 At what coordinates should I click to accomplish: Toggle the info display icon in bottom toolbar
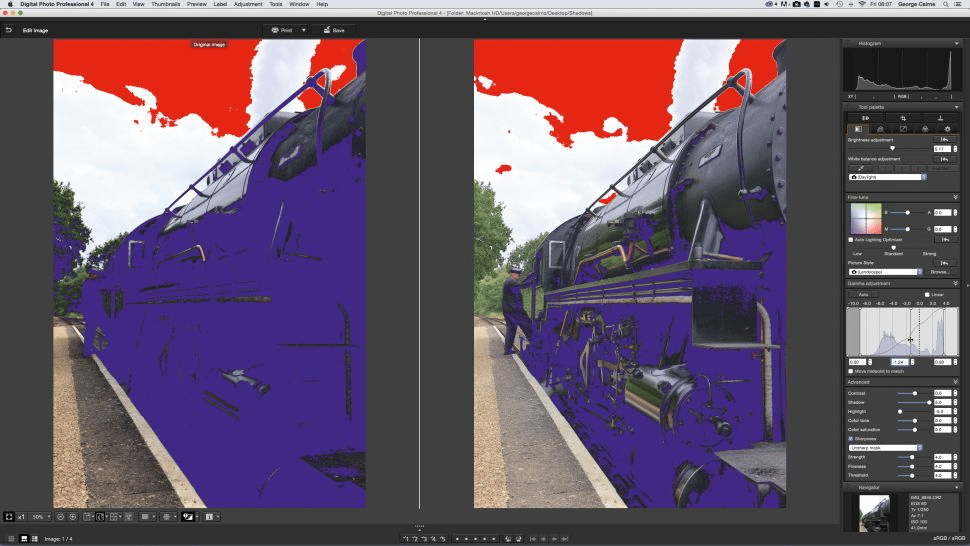tap(209, 516)
